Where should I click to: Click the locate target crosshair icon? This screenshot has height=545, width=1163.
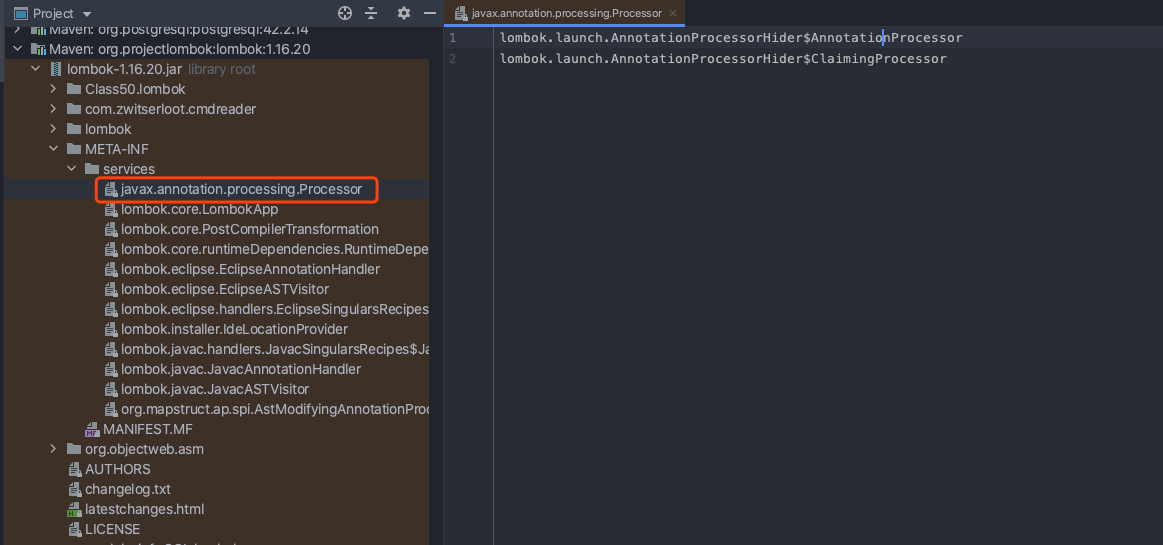344,13
